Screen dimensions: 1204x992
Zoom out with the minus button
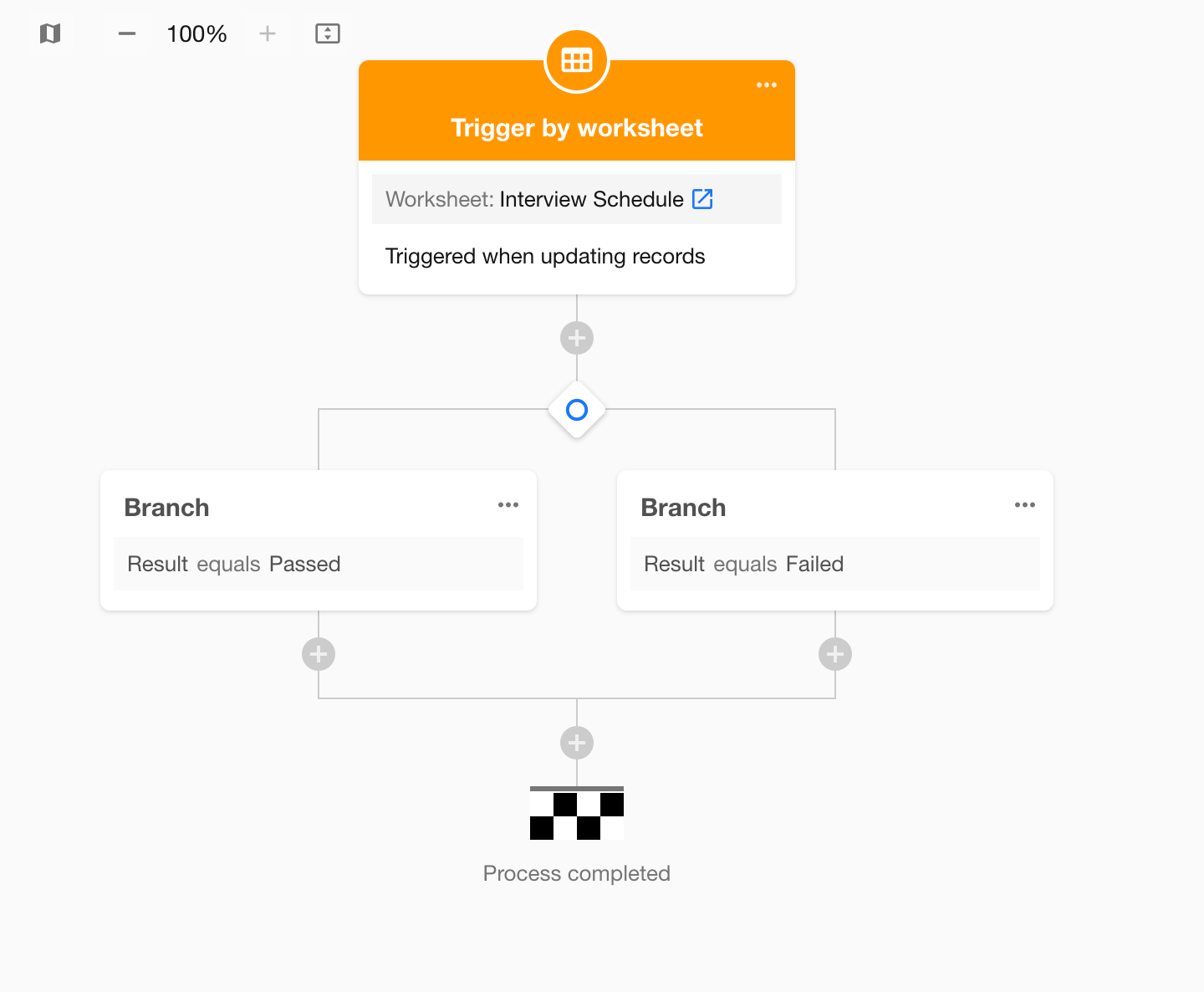click(x=127, y=33)
